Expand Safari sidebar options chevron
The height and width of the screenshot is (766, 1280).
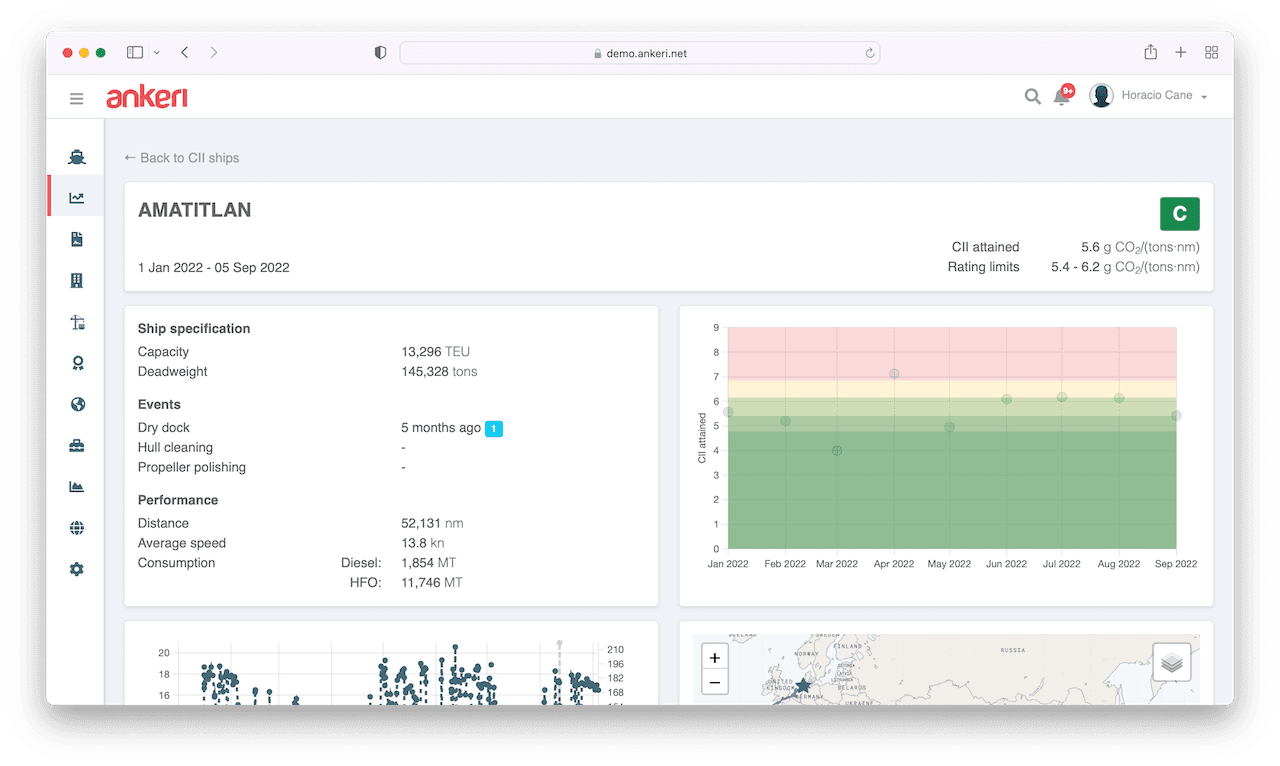tap(157, 53)
